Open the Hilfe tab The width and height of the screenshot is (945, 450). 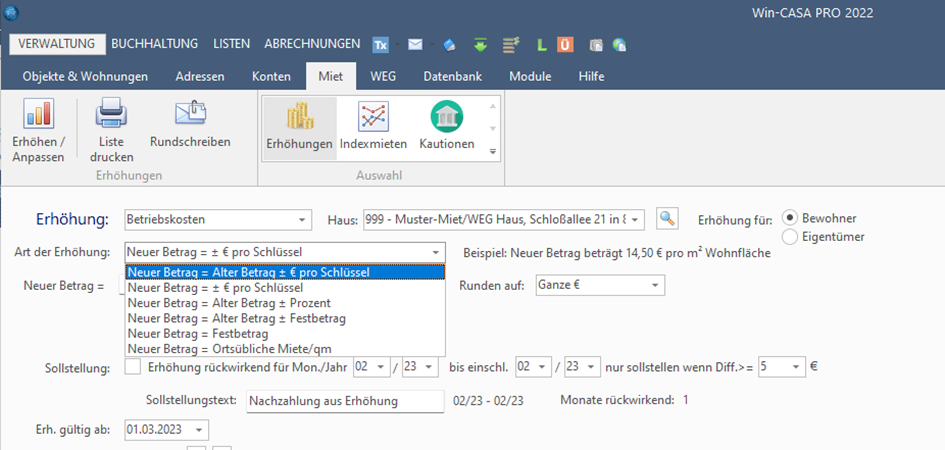click(x=591, y=77)
